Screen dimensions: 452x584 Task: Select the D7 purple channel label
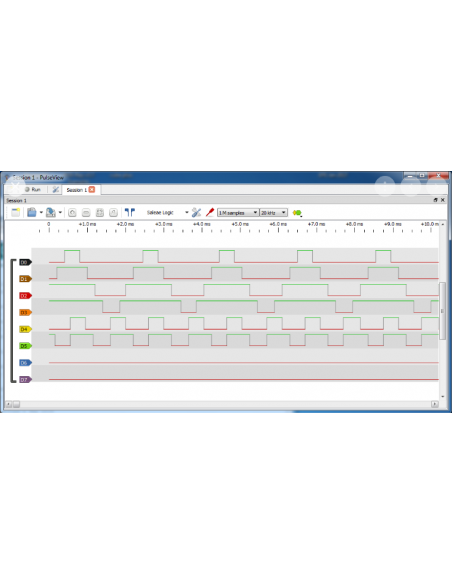25,380
